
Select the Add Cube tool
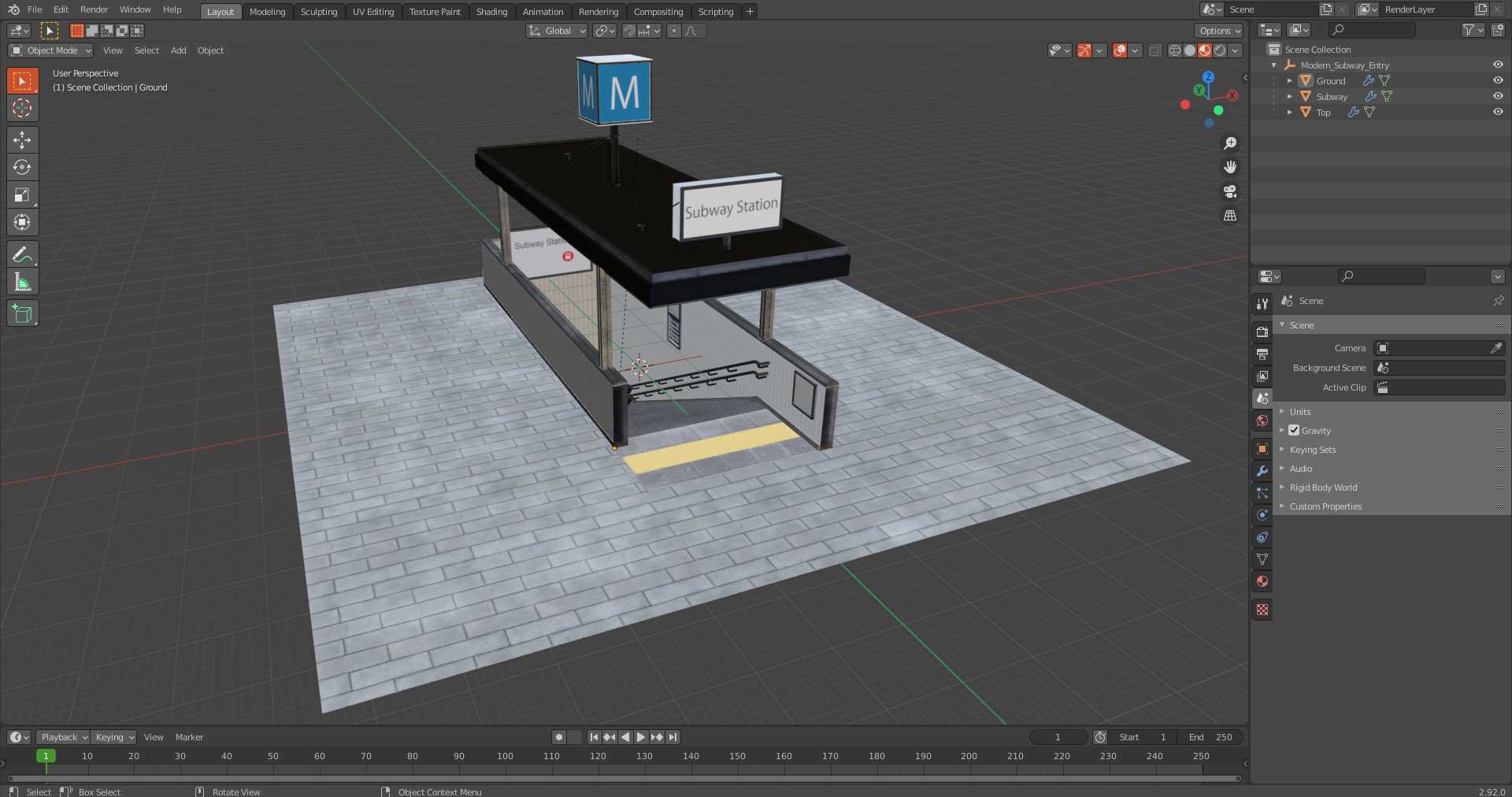[22, 313]
